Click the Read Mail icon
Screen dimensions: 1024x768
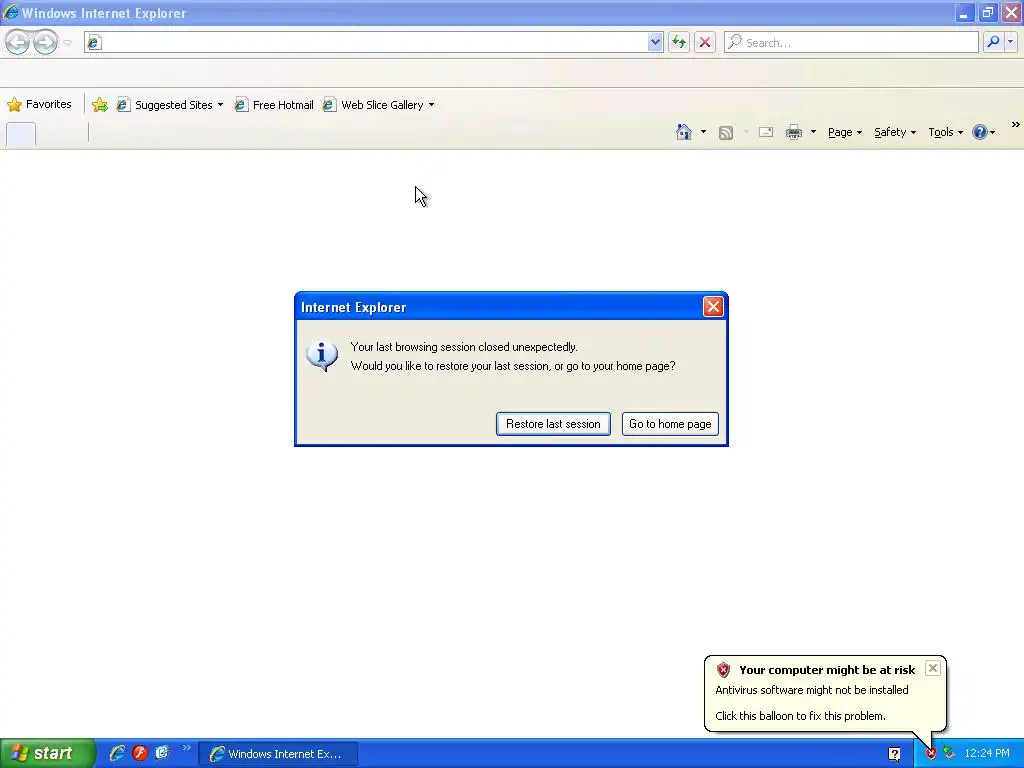(766, 133)
